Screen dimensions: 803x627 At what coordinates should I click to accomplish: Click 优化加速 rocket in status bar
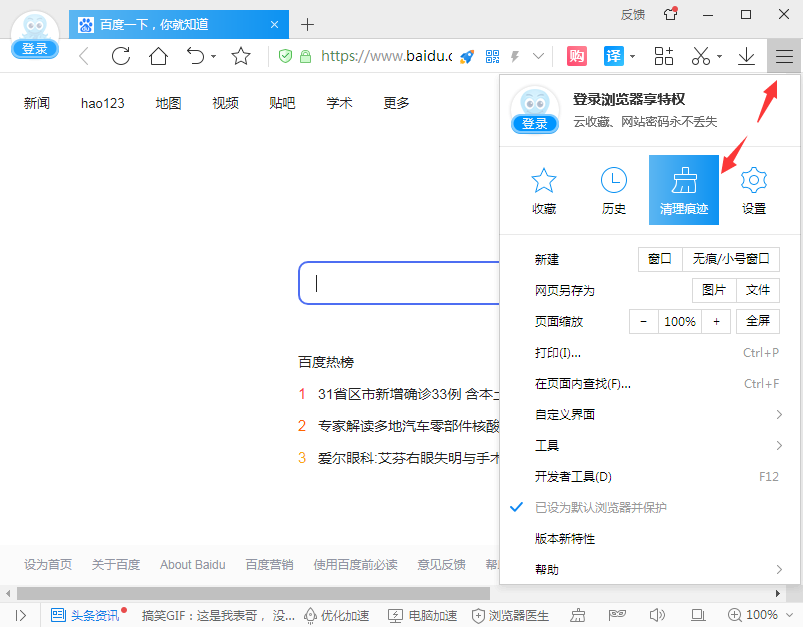click(336, 615)
